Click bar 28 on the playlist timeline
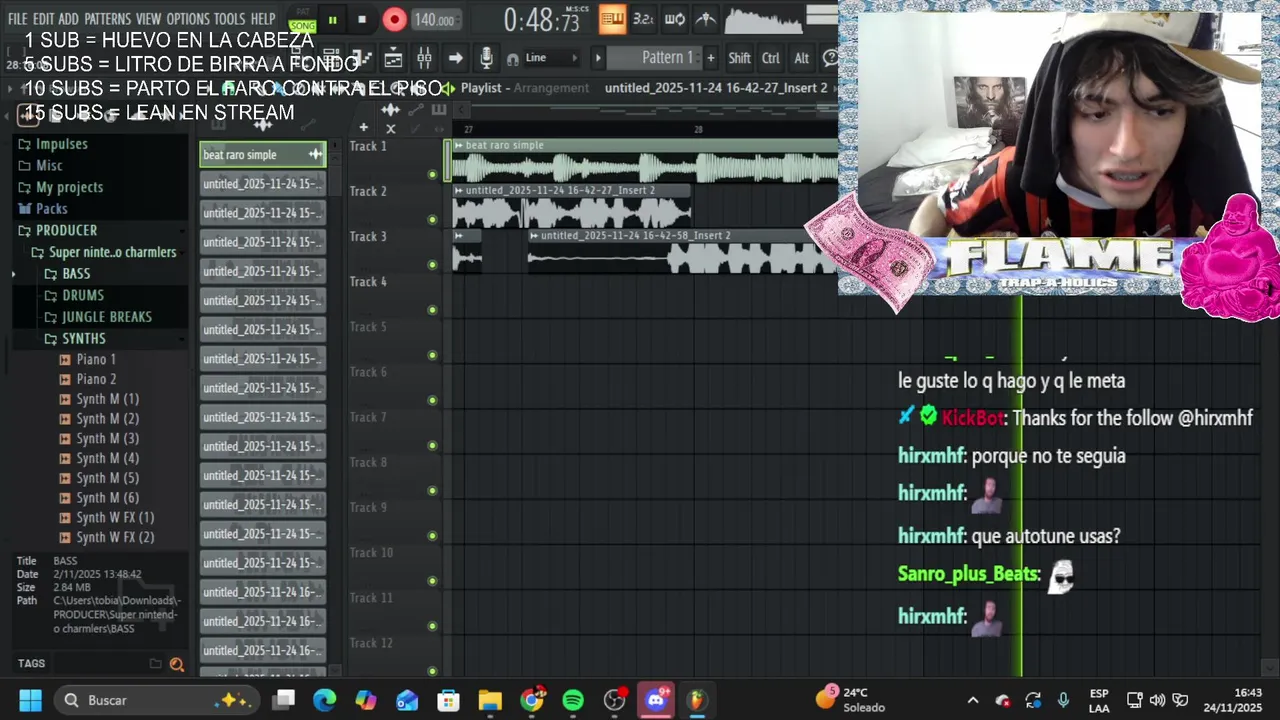The height and width of the screenshot is (720, 1280). (698, 129)
